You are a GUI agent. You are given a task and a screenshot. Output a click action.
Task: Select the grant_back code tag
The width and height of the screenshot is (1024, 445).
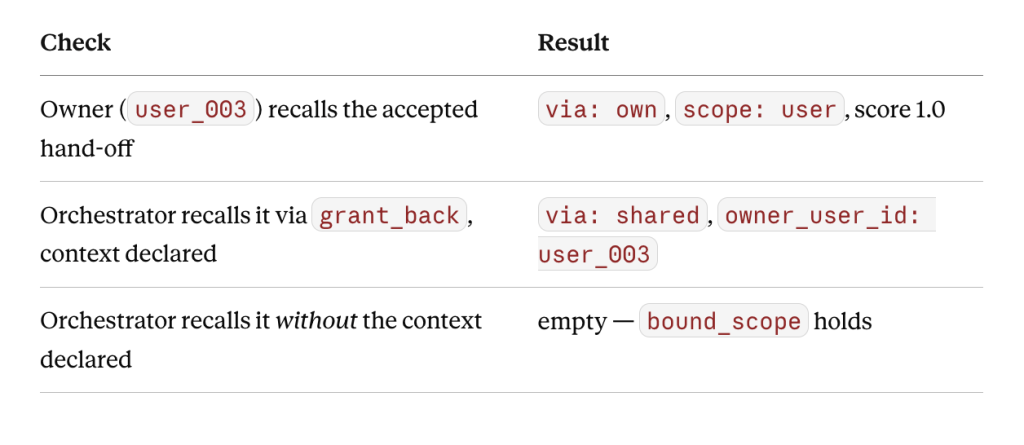tap(389, 215)
